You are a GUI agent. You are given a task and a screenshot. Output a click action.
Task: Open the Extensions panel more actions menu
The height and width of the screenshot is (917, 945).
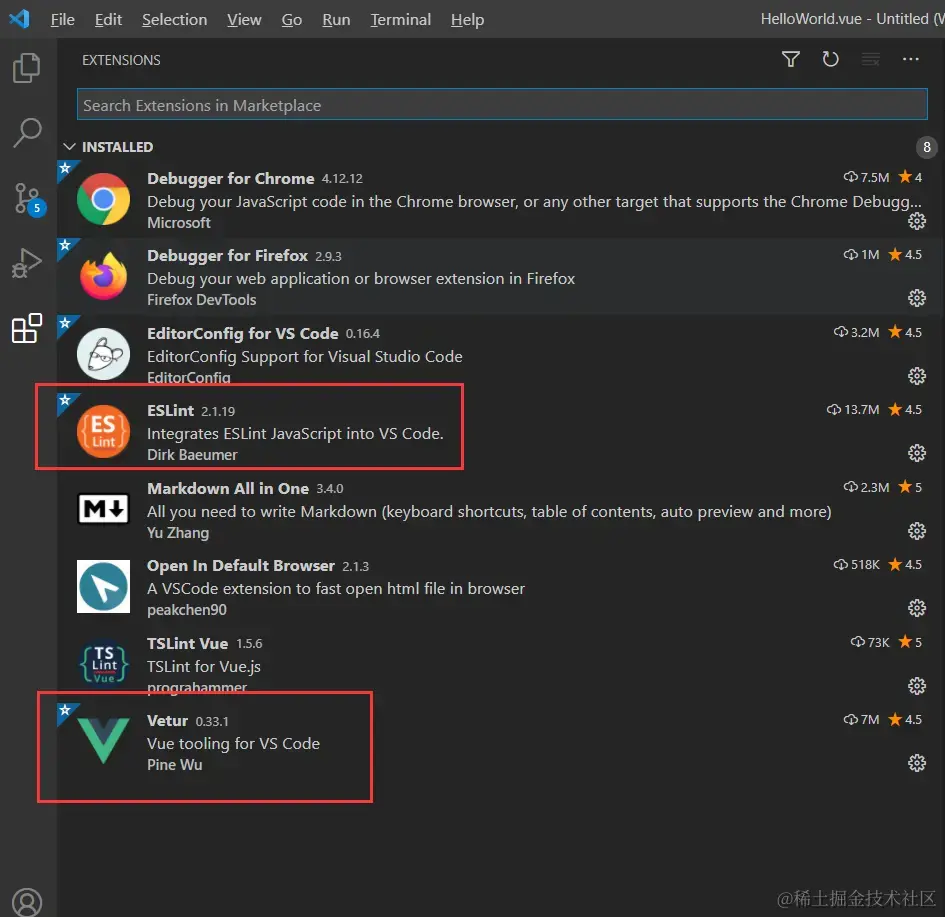911,59
